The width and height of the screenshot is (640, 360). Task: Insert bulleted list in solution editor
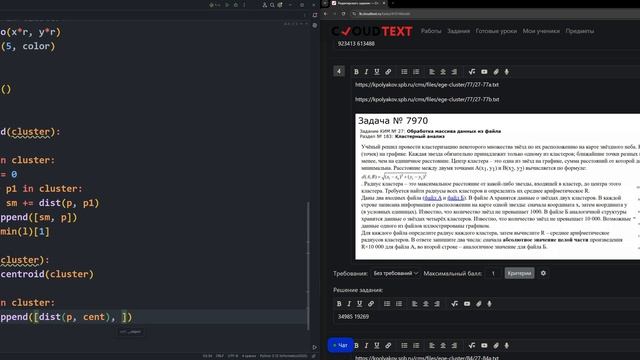point(387,304)
